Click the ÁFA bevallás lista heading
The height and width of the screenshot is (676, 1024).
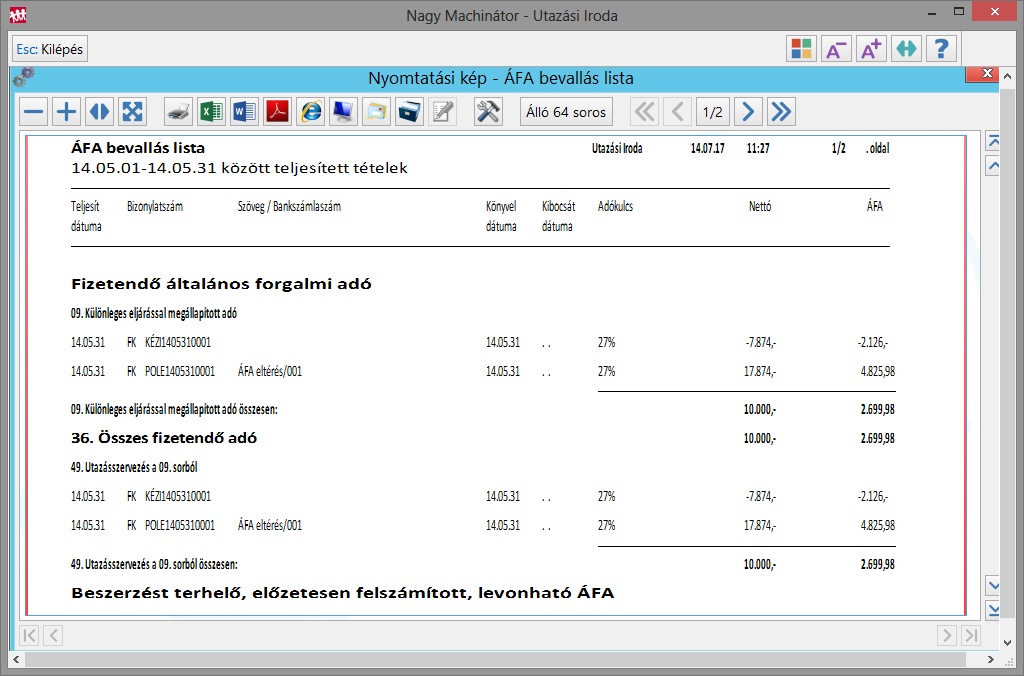tap(138, 148)
